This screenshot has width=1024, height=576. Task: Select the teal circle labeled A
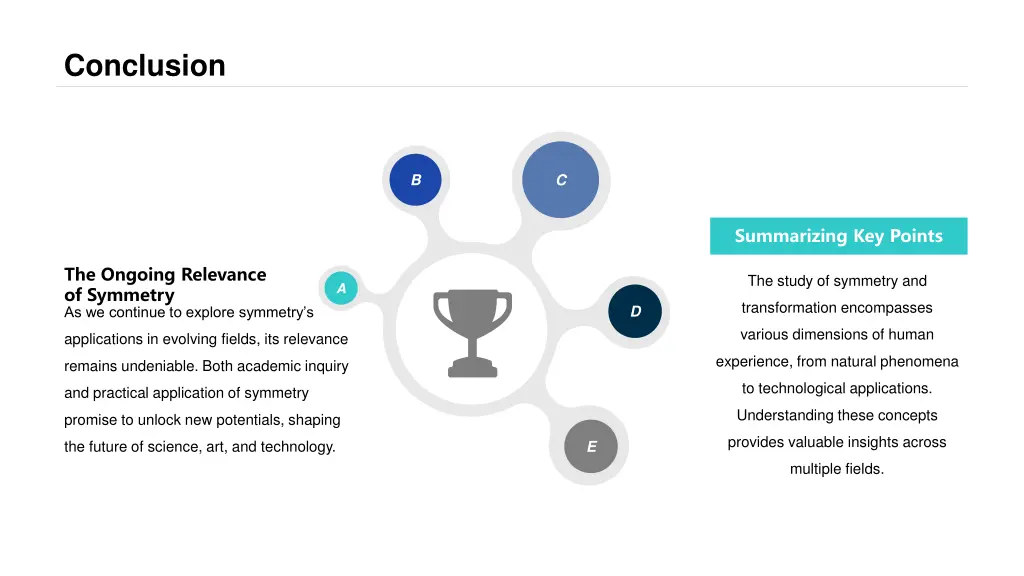tap(341, 288)
